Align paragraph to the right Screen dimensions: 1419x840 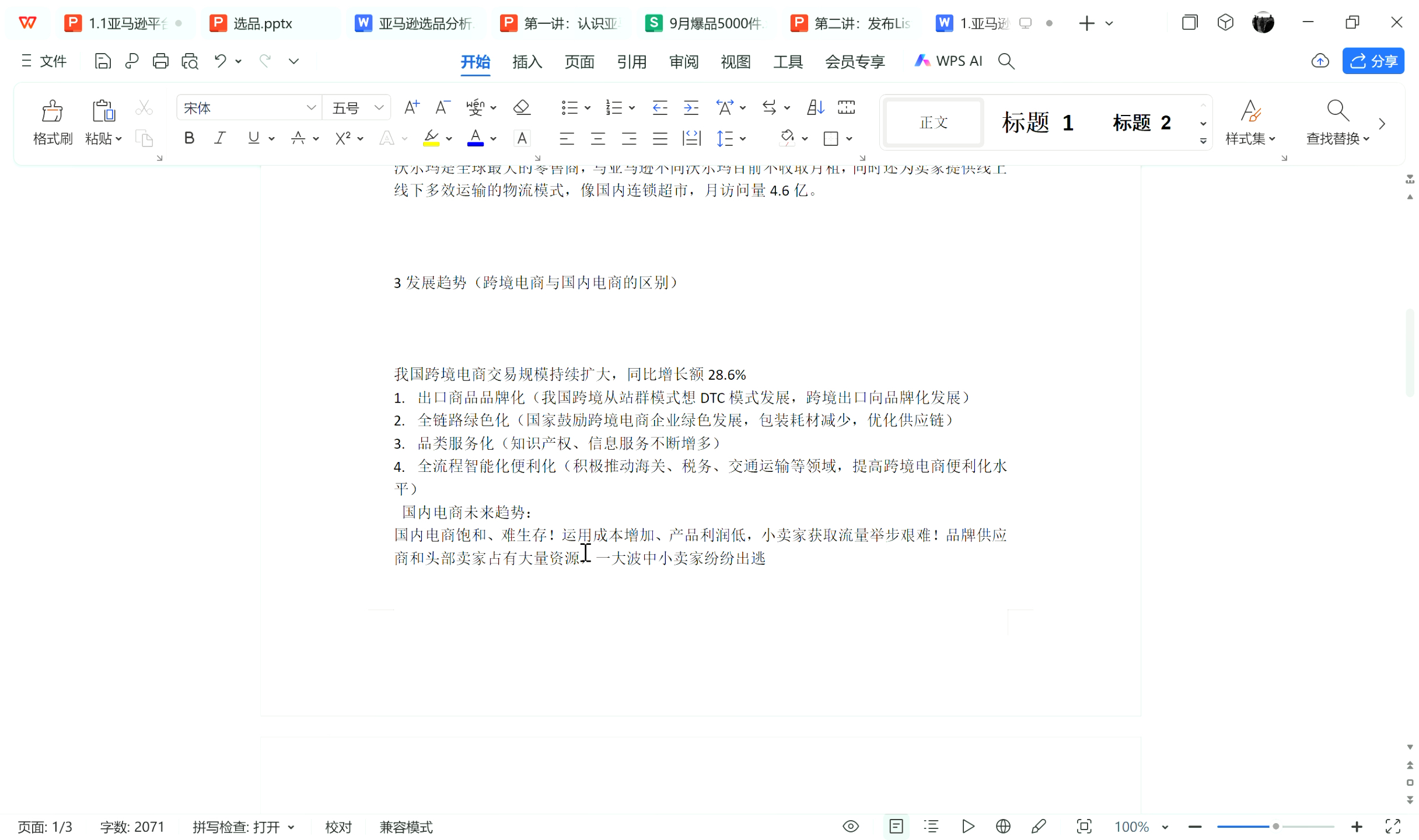[x=629, y=139]
